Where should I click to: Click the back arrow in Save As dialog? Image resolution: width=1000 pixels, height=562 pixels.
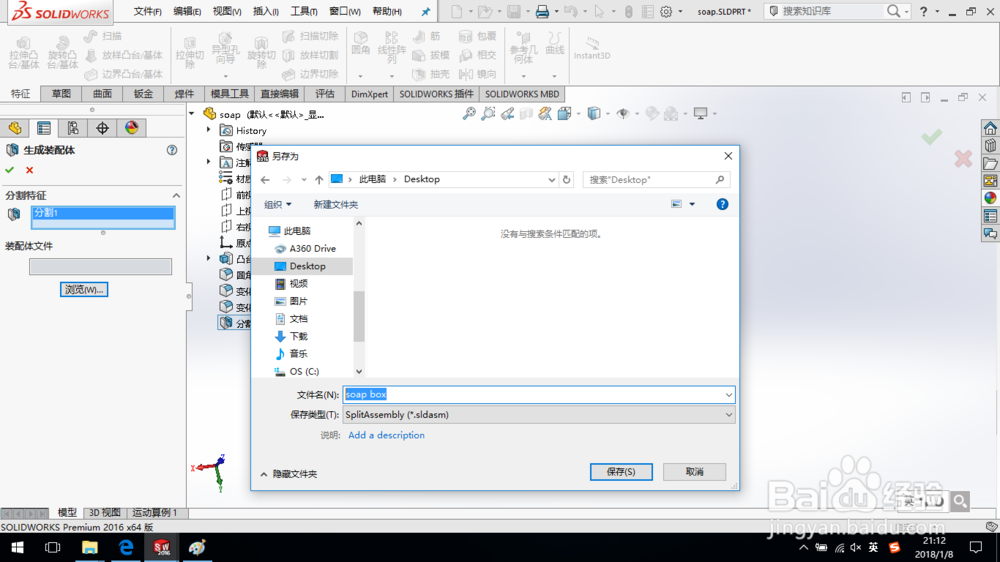click(265, 180)
